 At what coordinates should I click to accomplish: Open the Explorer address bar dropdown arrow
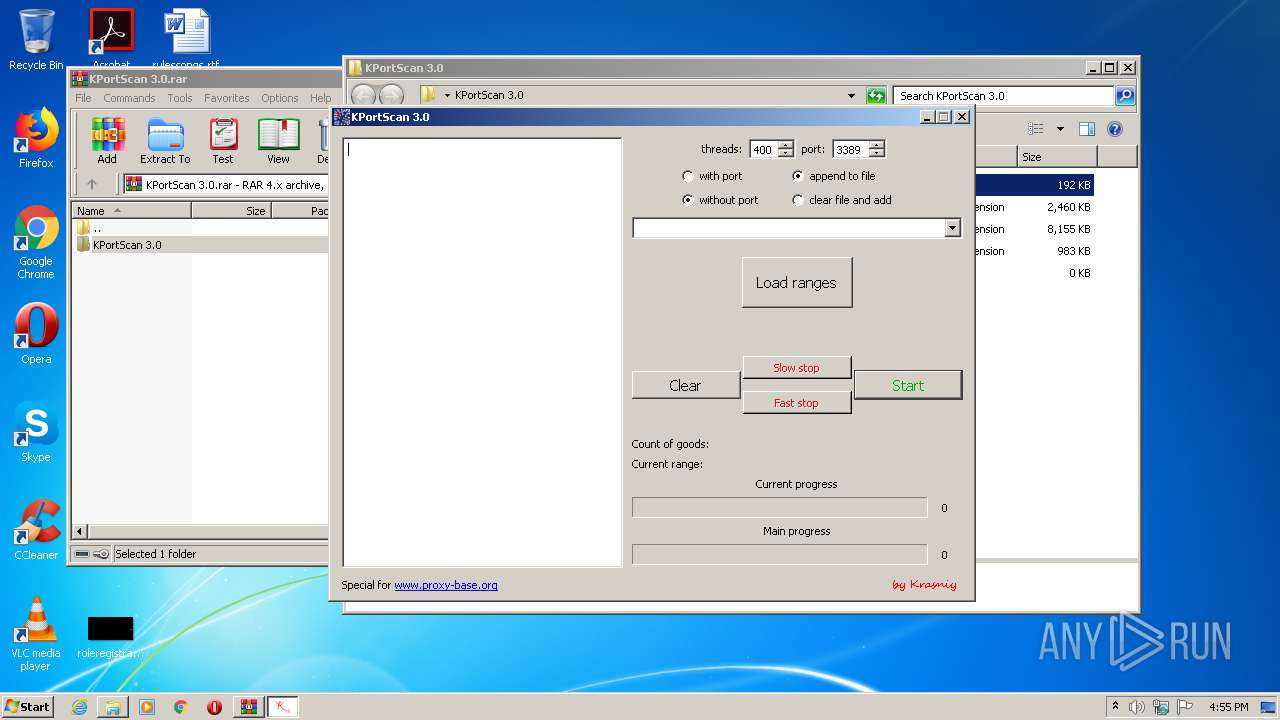point(851,96)
